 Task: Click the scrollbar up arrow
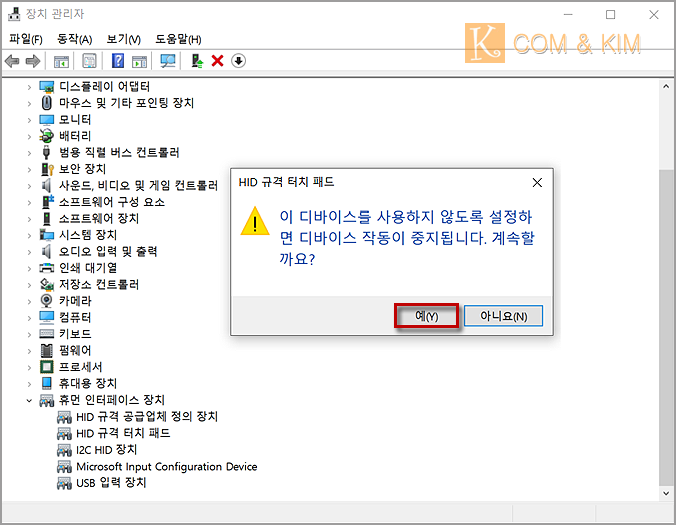point(666,87)
